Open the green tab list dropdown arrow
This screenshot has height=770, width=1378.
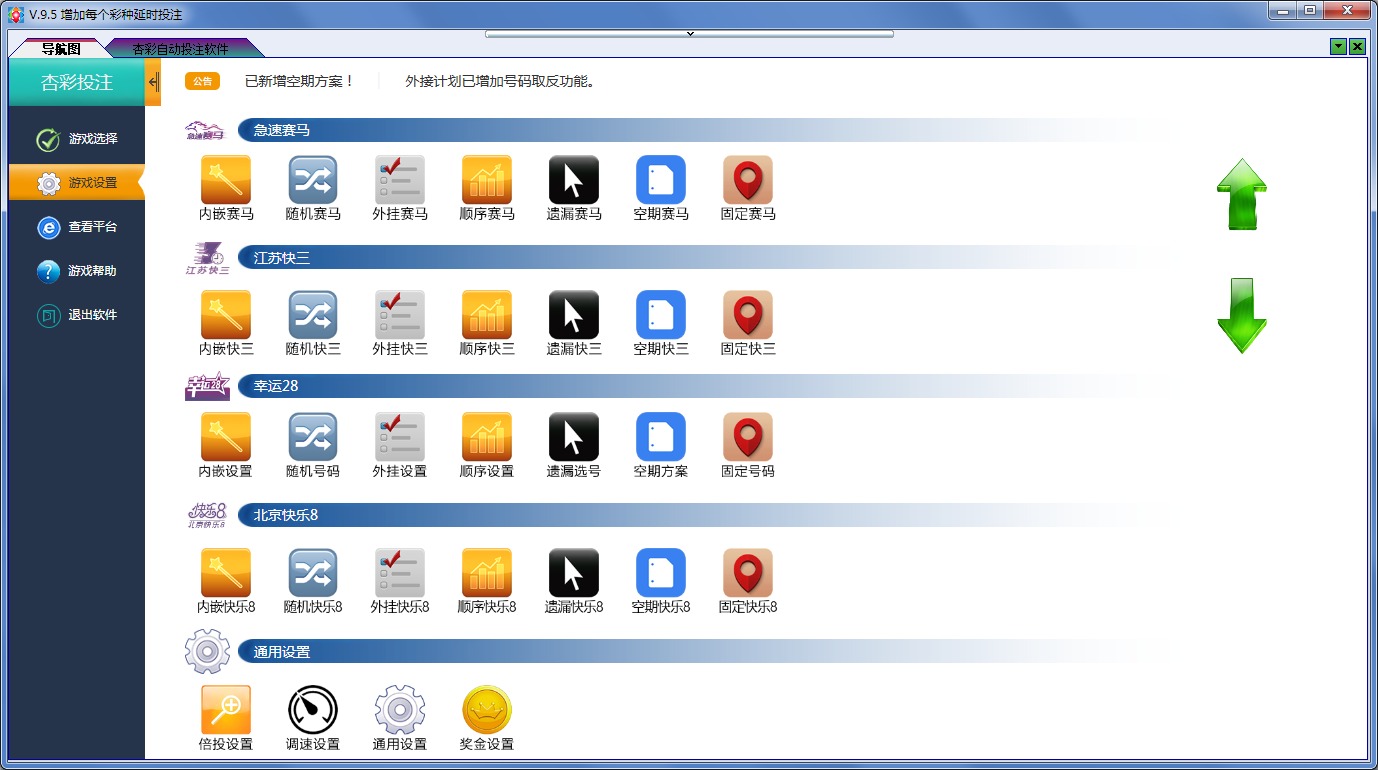click(1338, 47)
